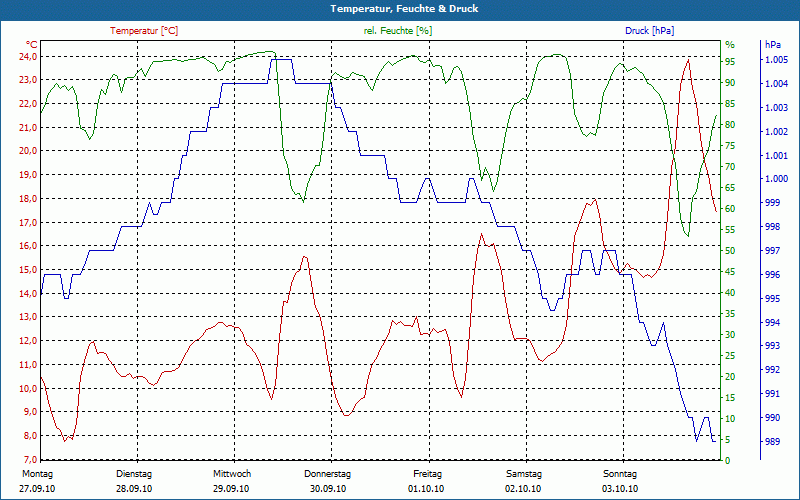This screenshot has width=800, height=500.
Task: Click the red temperature peak on Sonntag
Action: click(x=688, y=60)
